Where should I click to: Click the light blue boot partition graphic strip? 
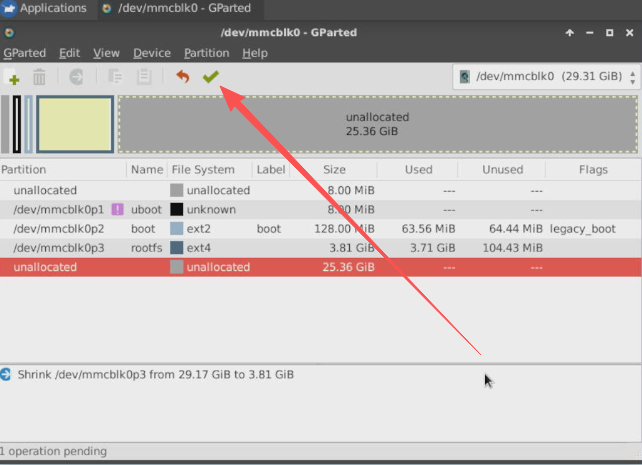pos(28,124)
